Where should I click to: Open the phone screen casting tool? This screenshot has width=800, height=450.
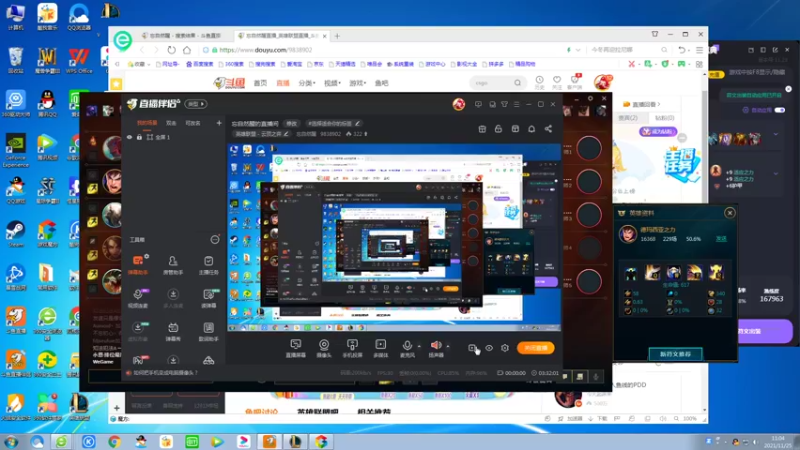coord(352,348)
